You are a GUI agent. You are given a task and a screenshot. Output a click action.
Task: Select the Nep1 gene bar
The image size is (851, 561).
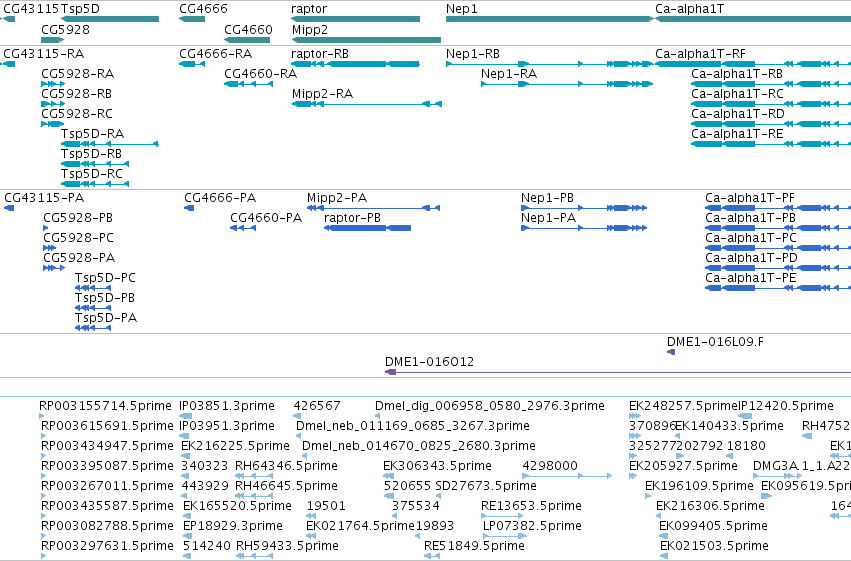[549, 19]
